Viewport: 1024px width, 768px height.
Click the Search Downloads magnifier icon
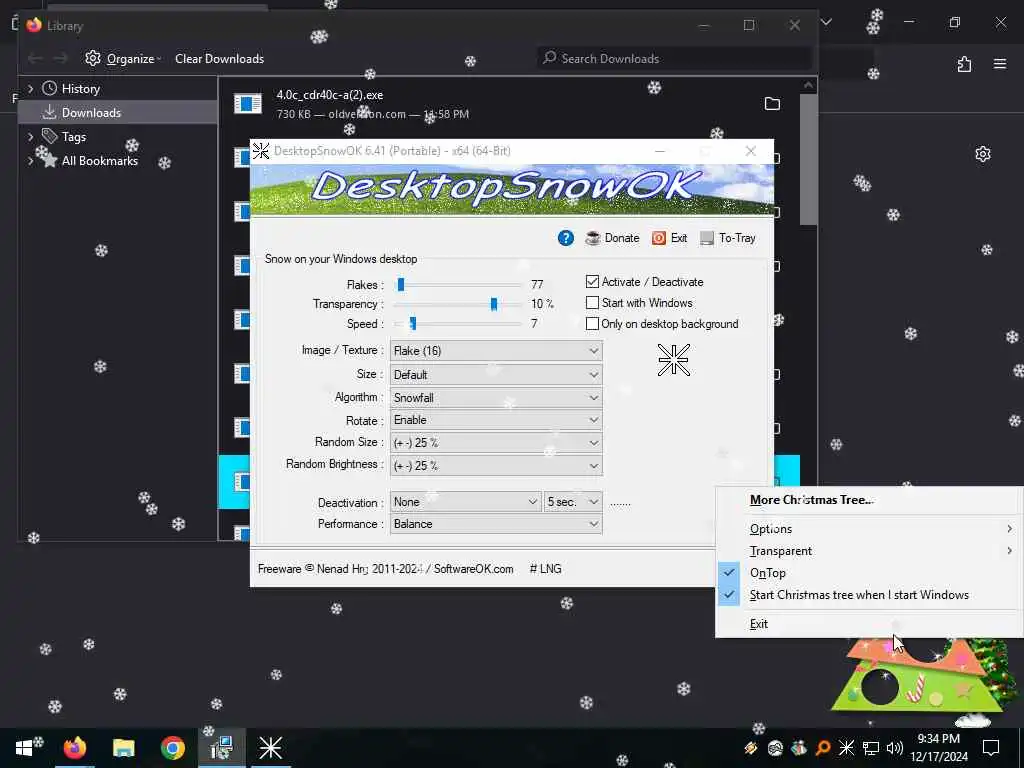point(550,57)
